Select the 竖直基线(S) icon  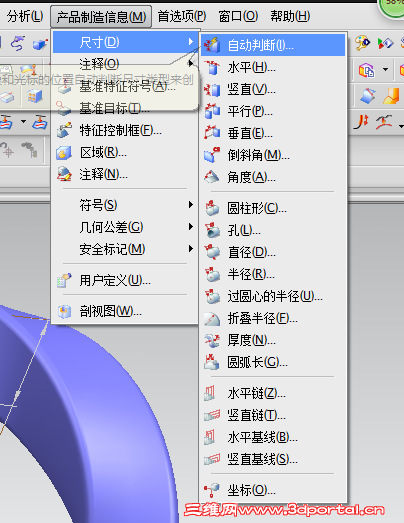pyautogui.click(x=212, y=460)
